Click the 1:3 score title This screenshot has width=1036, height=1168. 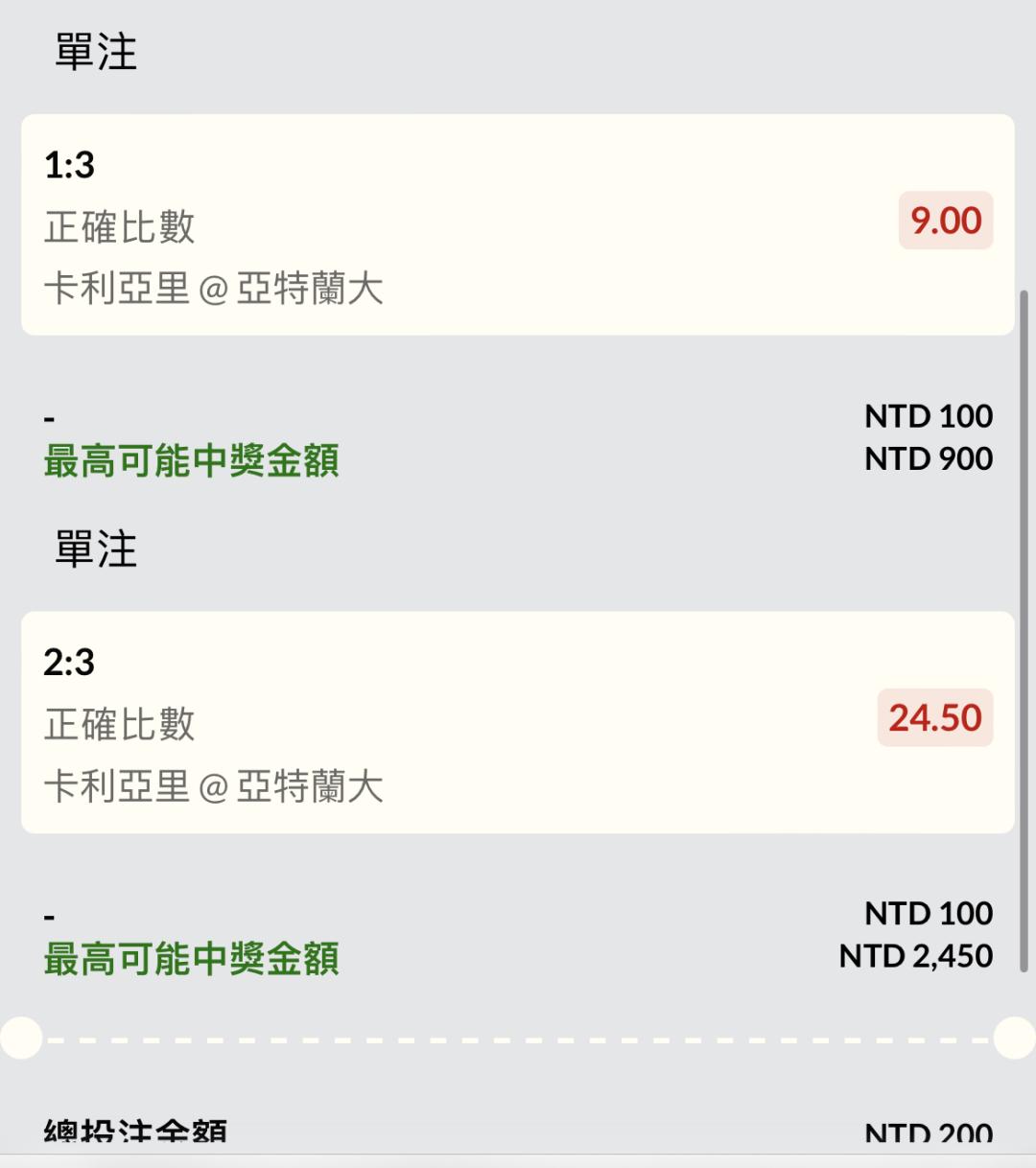click(x=69, y=165)
